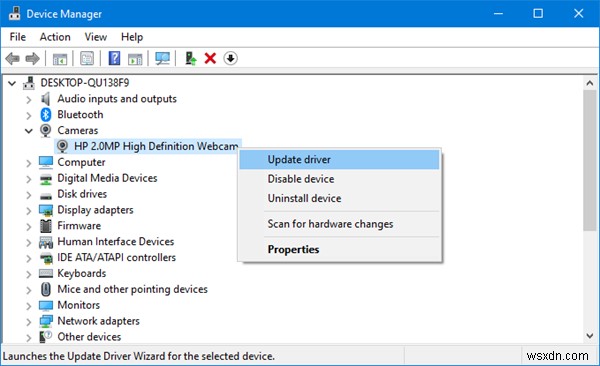Image resolution: width=600 pixels, height=366 pixels.
Task: Click the Mice and other pointing devices icon
Action: 46,289
